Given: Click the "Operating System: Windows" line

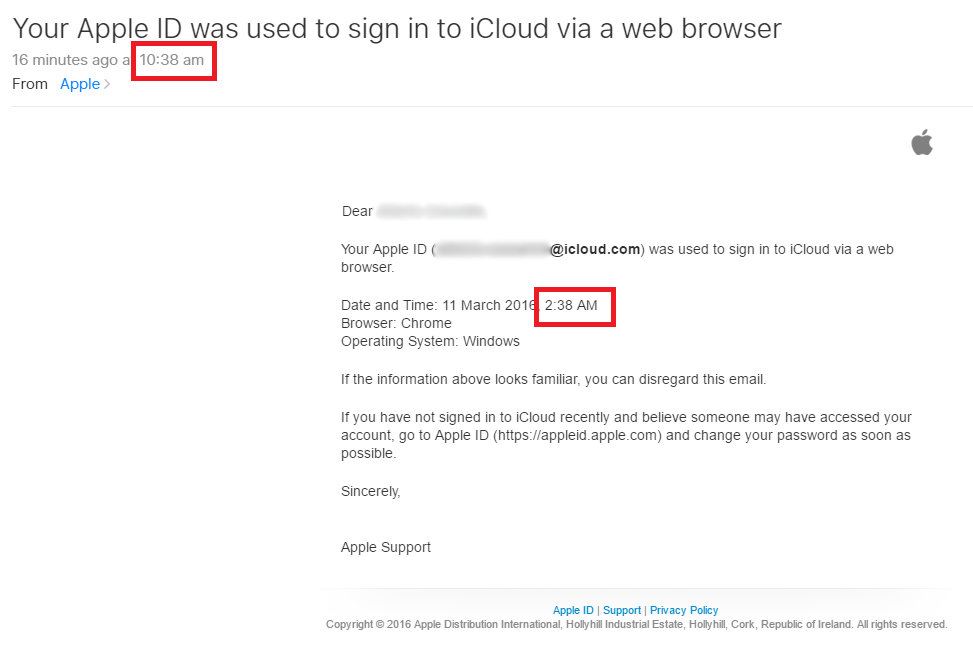Looking at the screenshot, I should 430,341.
